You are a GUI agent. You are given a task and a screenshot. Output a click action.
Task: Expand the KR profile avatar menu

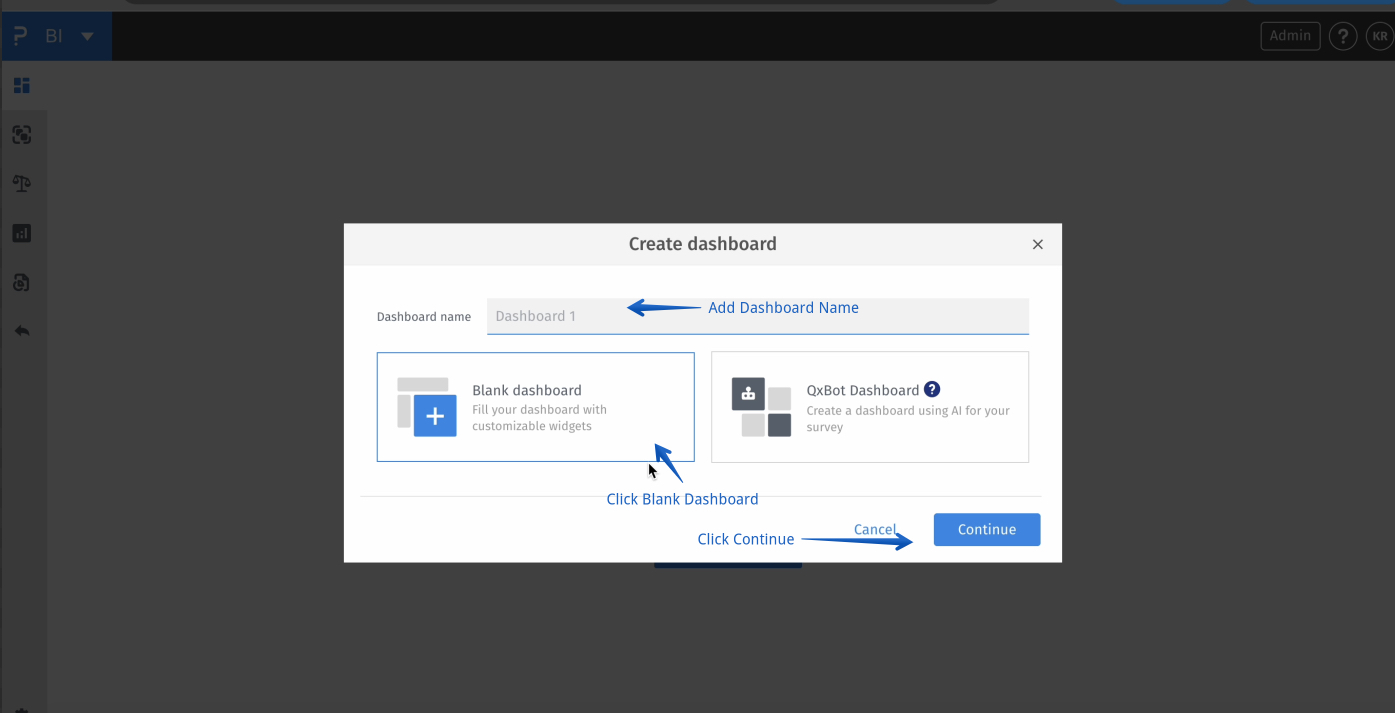coord(1379,35)
